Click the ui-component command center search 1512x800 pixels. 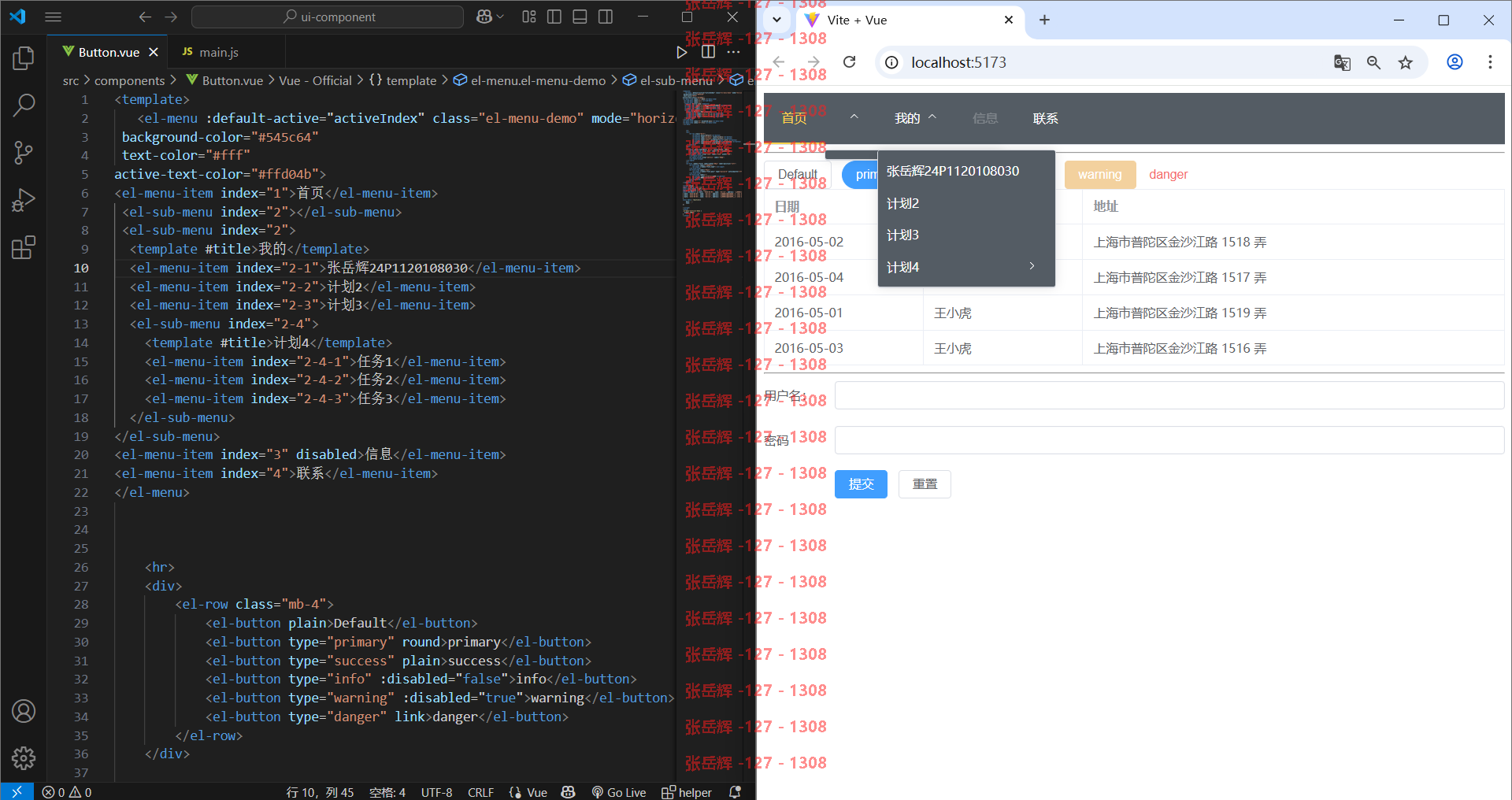click(x=328, y=17)
